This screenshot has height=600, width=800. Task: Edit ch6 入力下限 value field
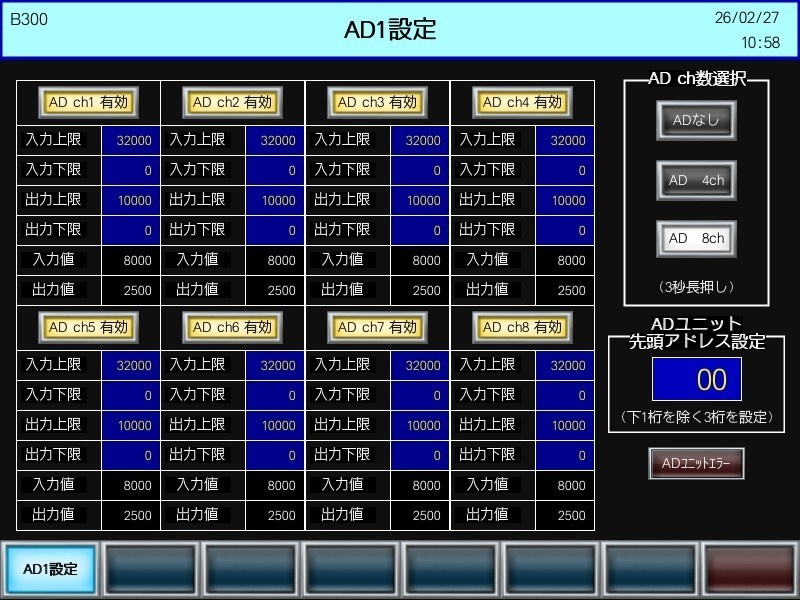tap(275, 395)
